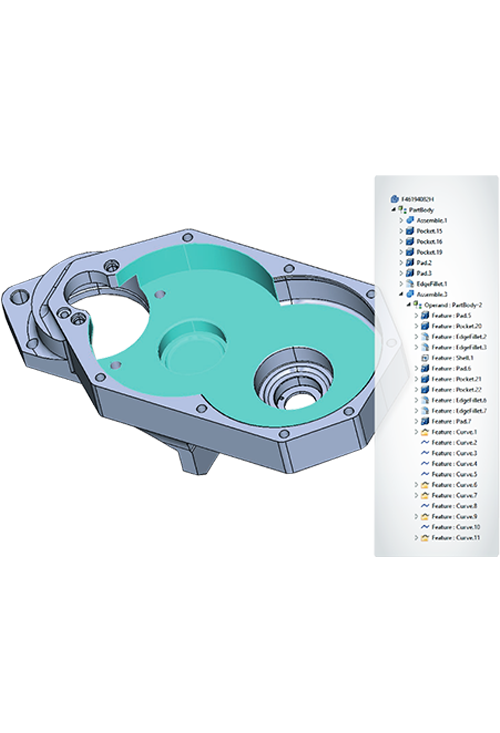Screen dimensions: 500x733
Task: Click the root part icon F461940829H
Action: click(394, 199)
